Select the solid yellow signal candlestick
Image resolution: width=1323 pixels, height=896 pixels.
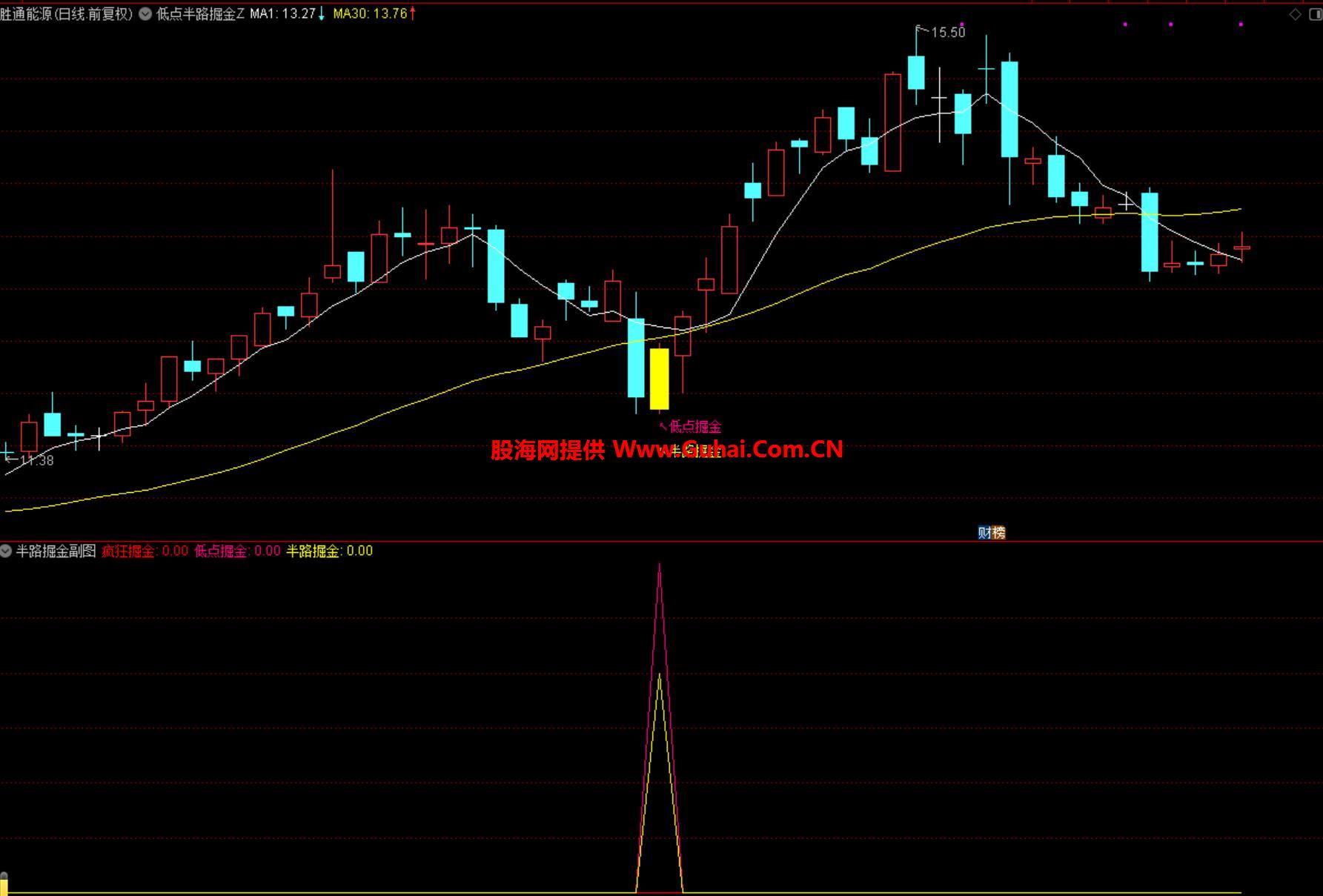[660, 379]
